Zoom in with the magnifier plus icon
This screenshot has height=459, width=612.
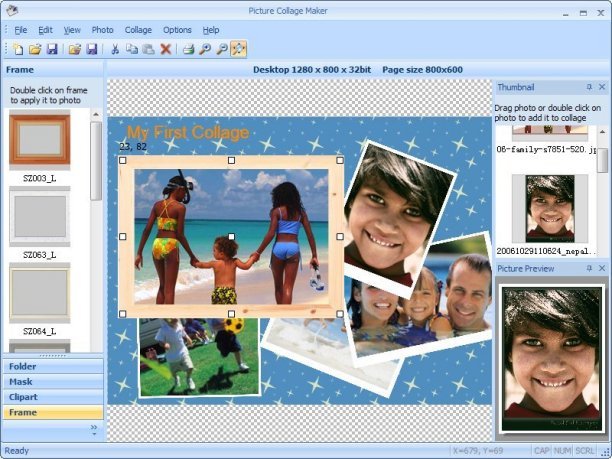[x=205, y=49]
